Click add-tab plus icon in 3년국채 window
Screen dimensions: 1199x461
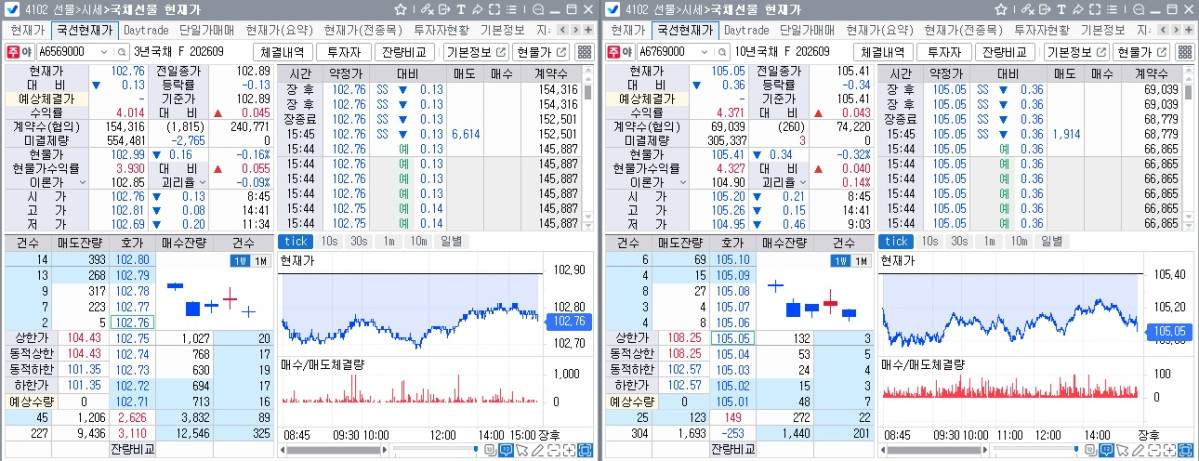click(587, 30)
